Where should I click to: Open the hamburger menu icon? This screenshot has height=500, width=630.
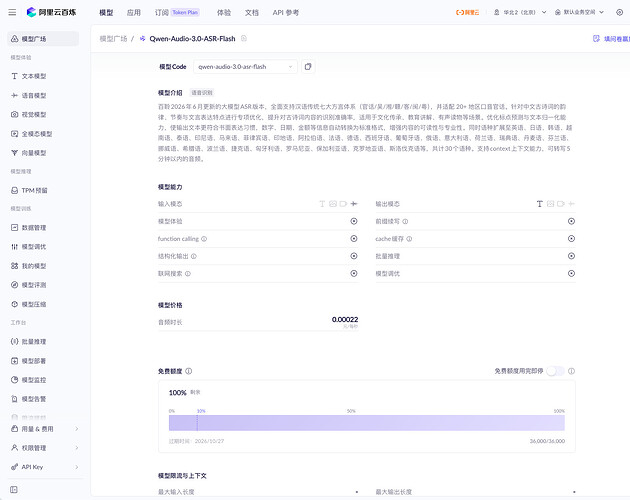click(12, 12)
